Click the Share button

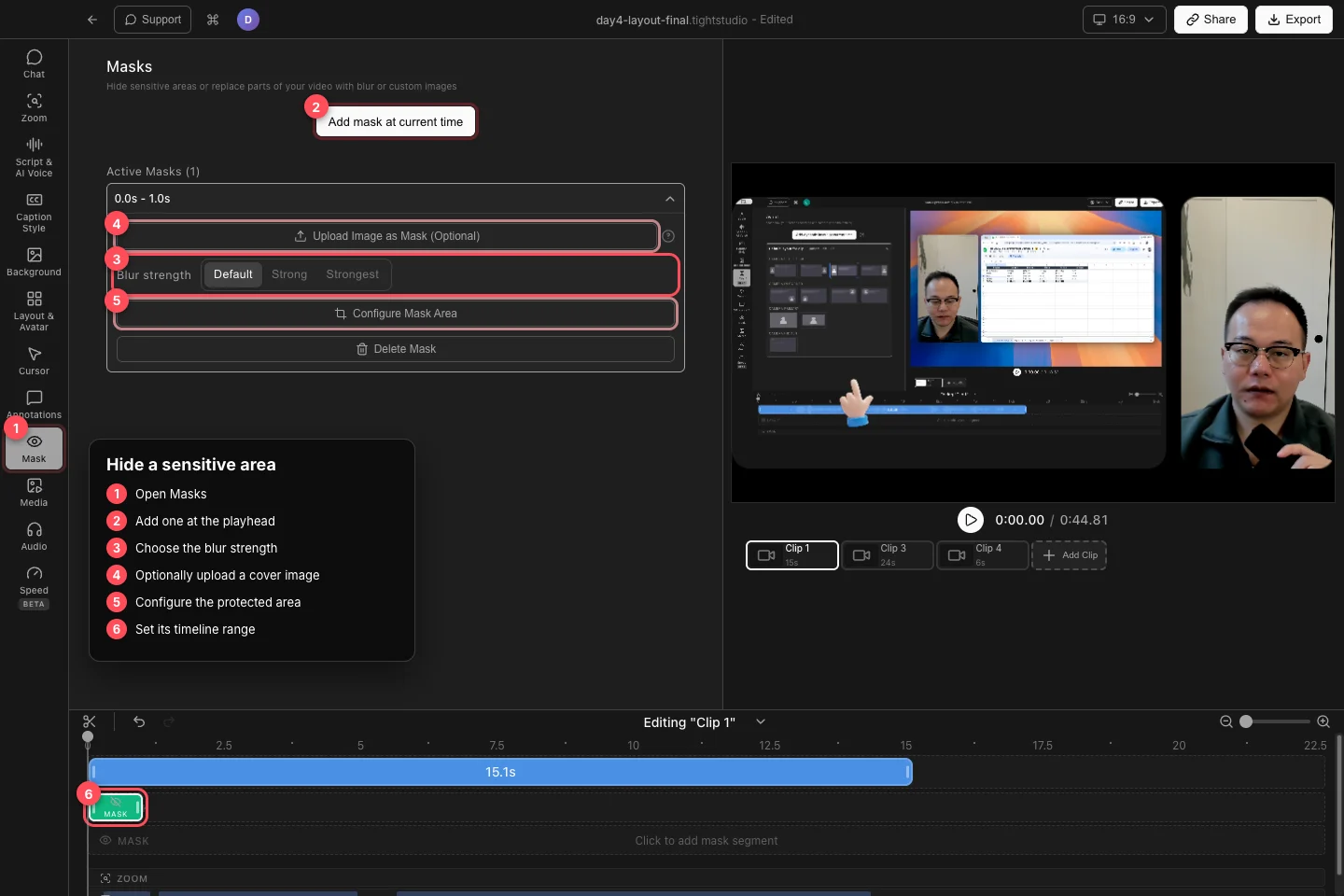pyautogui.click(x=1211, y=20)
